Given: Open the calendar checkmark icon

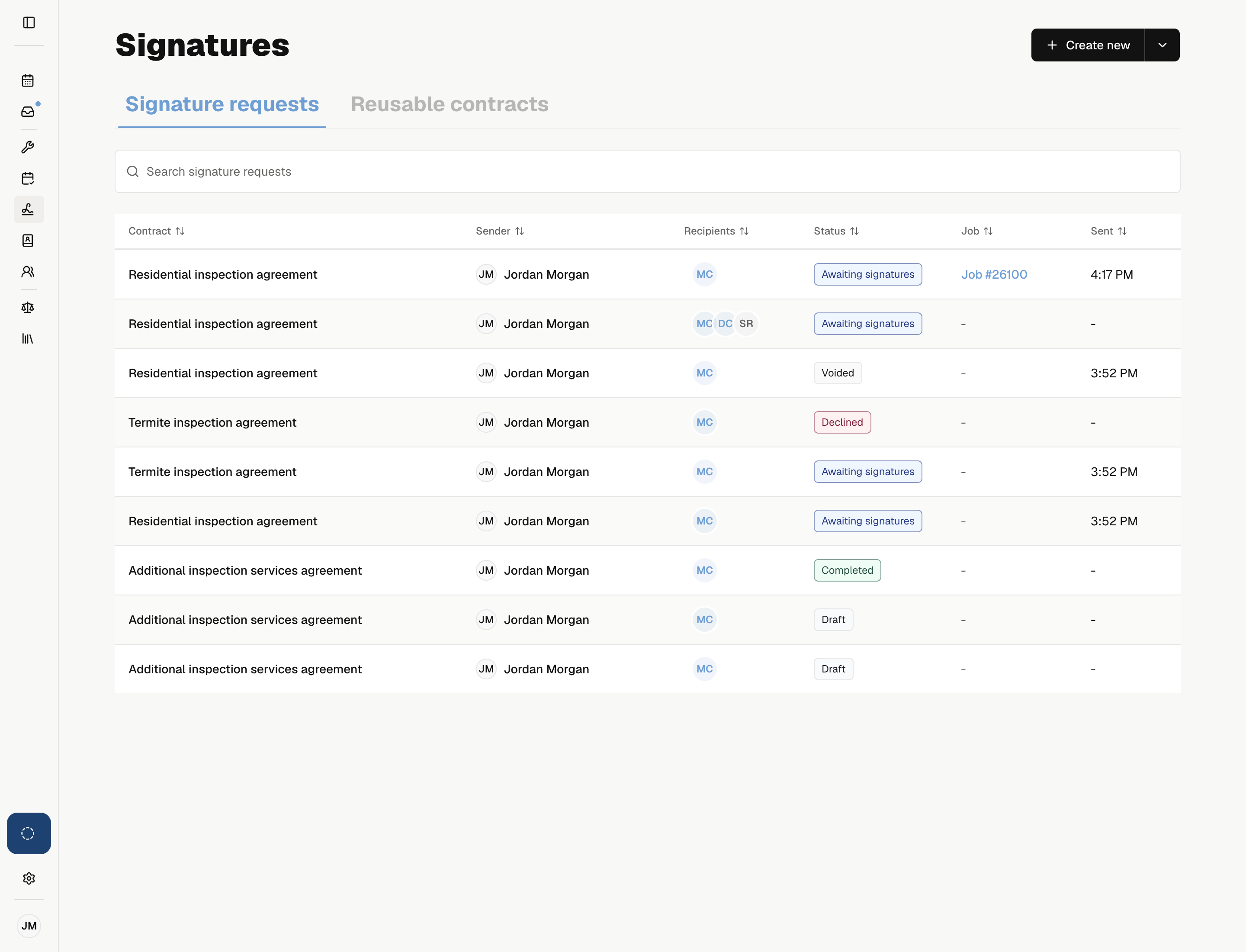Looking at the screenshot, I should (28, 178).
